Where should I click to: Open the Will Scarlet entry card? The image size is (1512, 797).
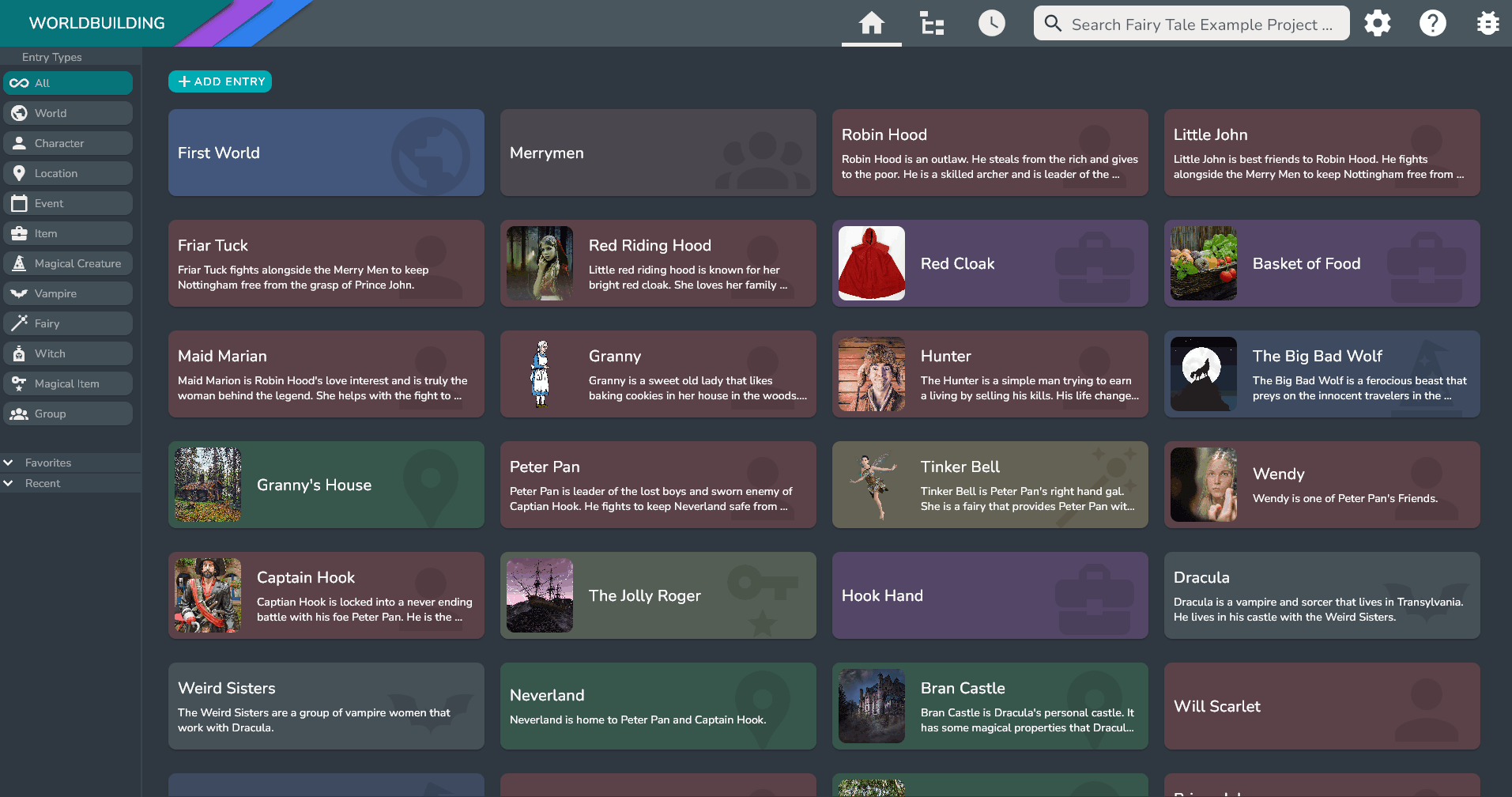(1322, 706)
